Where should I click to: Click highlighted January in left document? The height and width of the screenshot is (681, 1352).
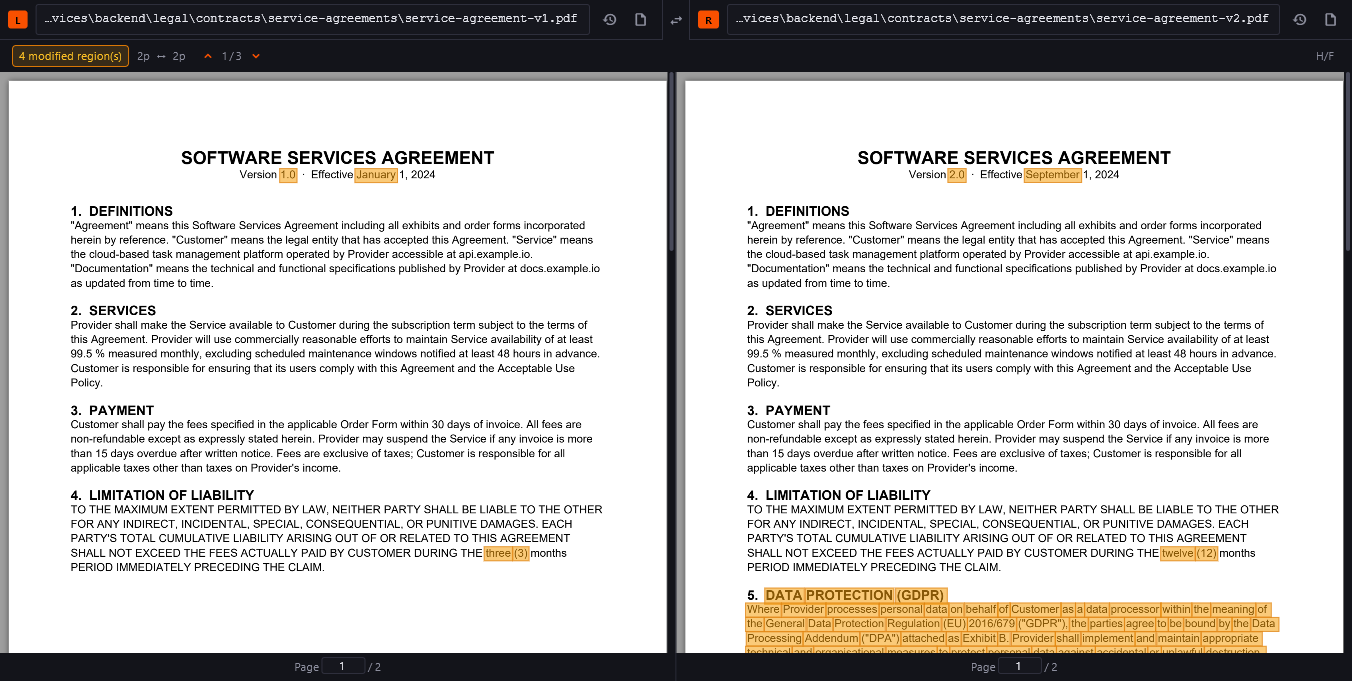click(376, 175)
